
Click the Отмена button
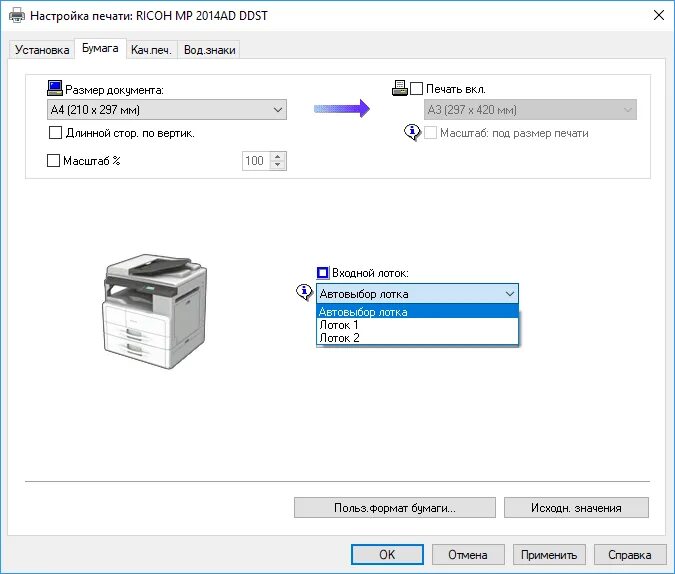(x=468, y=554)
